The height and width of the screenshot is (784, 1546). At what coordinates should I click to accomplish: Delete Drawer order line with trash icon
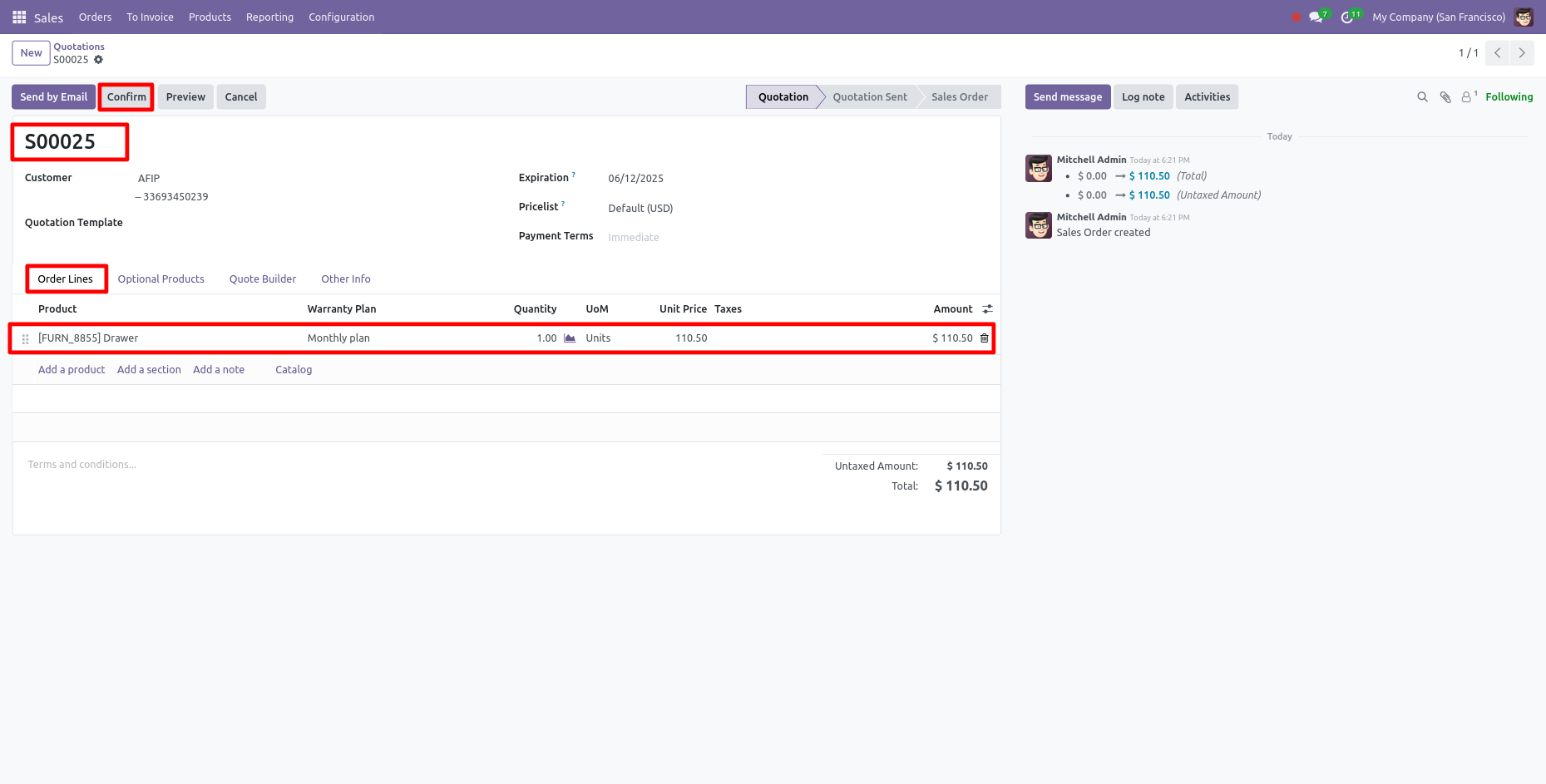click(985, 338)
